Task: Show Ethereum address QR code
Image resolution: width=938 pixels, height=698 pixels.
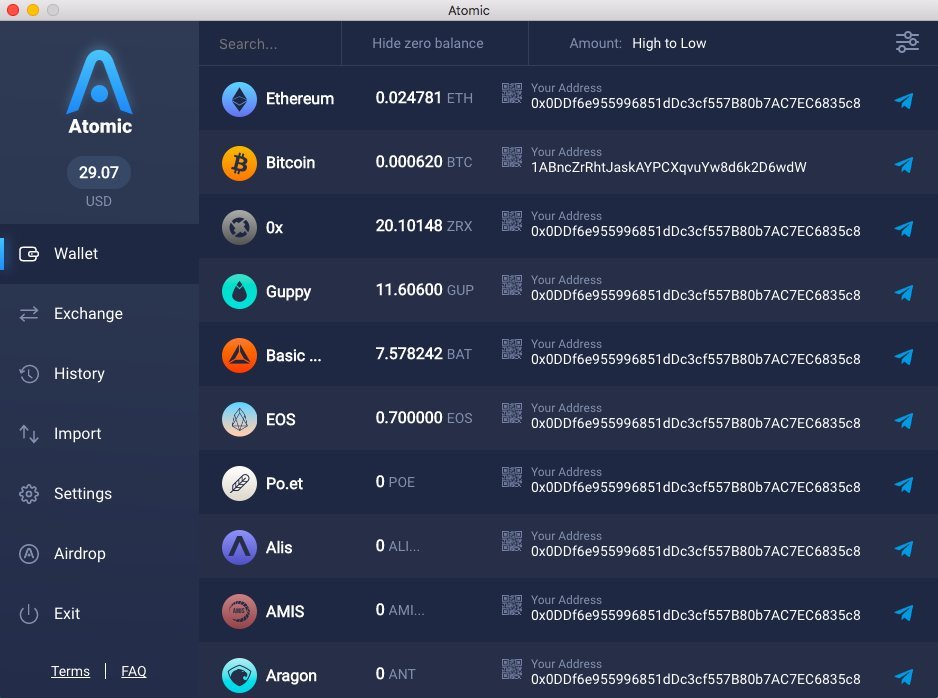Action: point(511,94)
